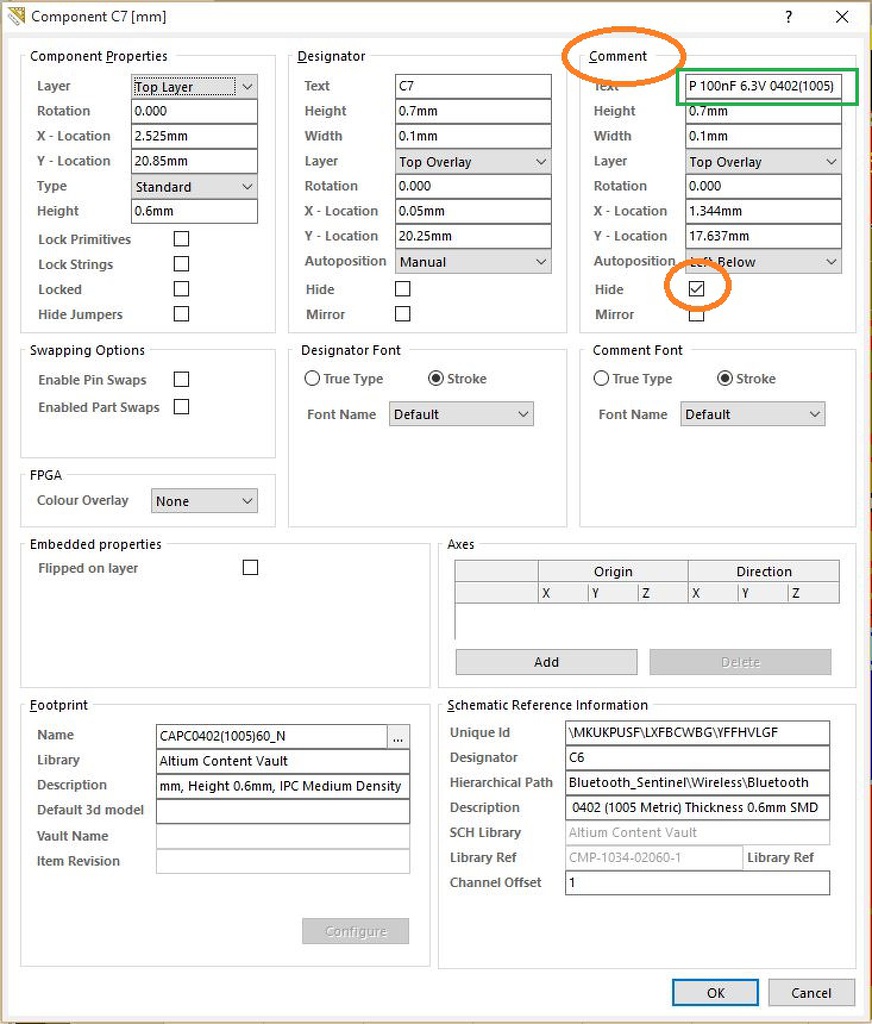Image resolution: width=872 pixels, height=1024 pixels.
Task: Click Comment Y - Location field 17.637mm
Action: click(764, 236)
